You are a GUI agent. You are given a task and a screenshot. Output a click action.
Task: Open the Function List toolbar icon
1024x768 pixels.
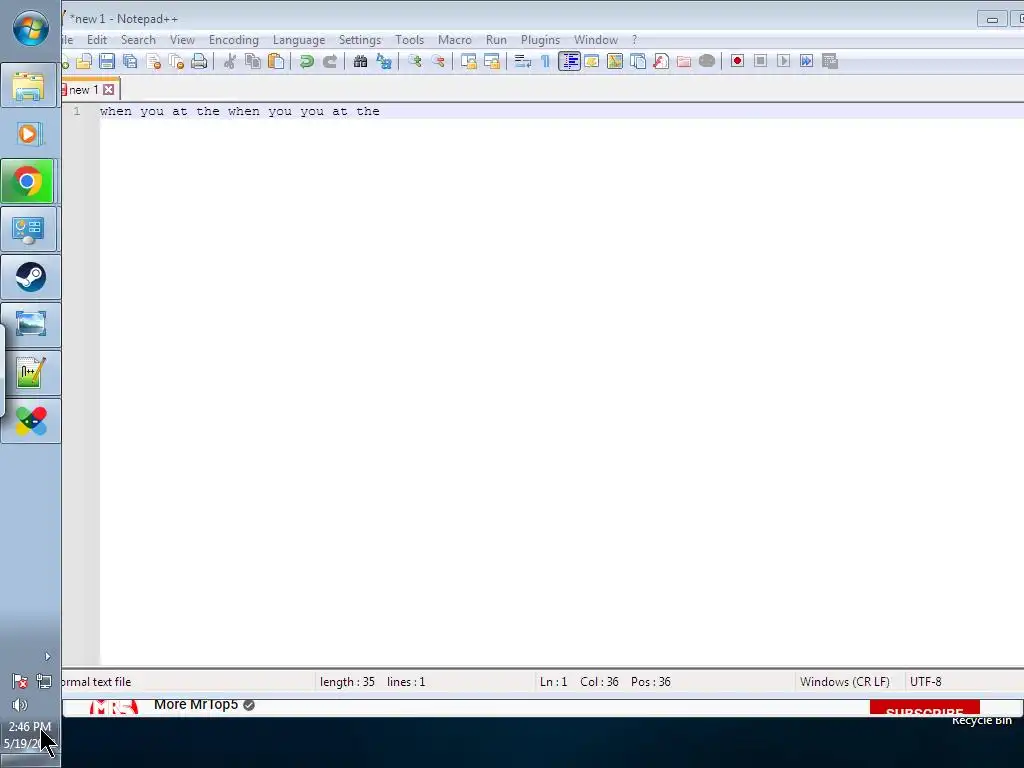click(x=661, y=61)
